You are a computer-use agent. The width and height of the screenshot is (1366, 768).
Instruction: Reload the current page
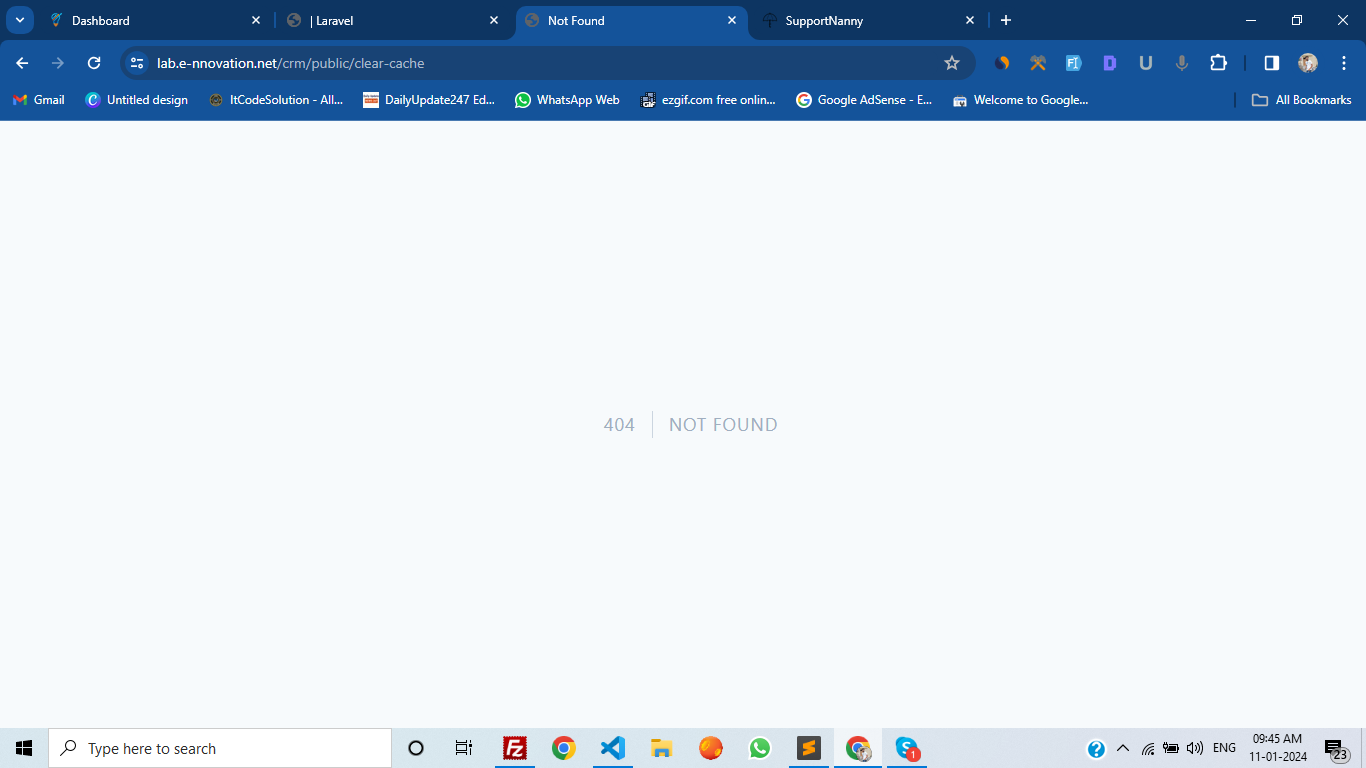94,63
